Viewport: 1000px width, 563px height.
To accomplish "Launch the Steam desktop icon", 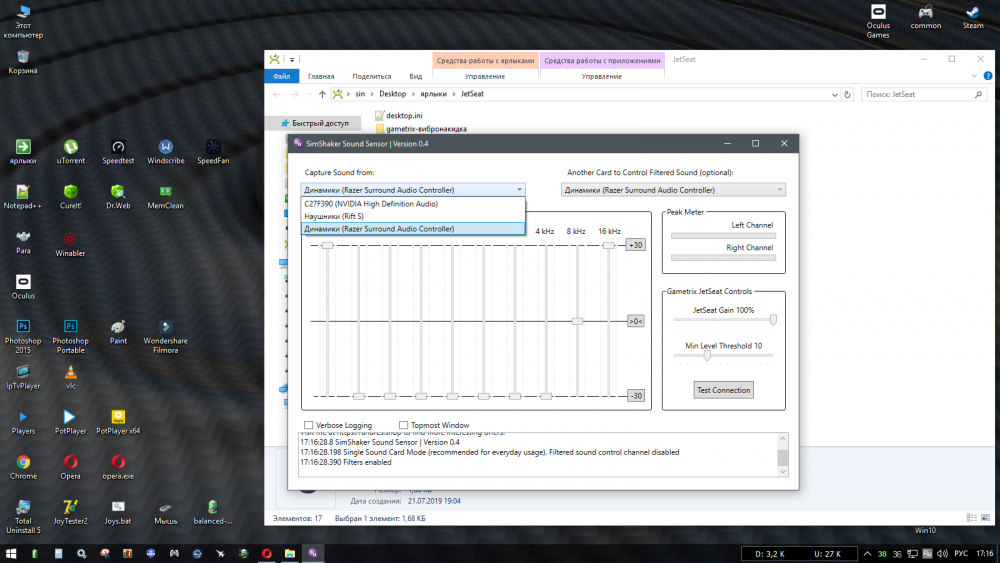I will 972,11.
